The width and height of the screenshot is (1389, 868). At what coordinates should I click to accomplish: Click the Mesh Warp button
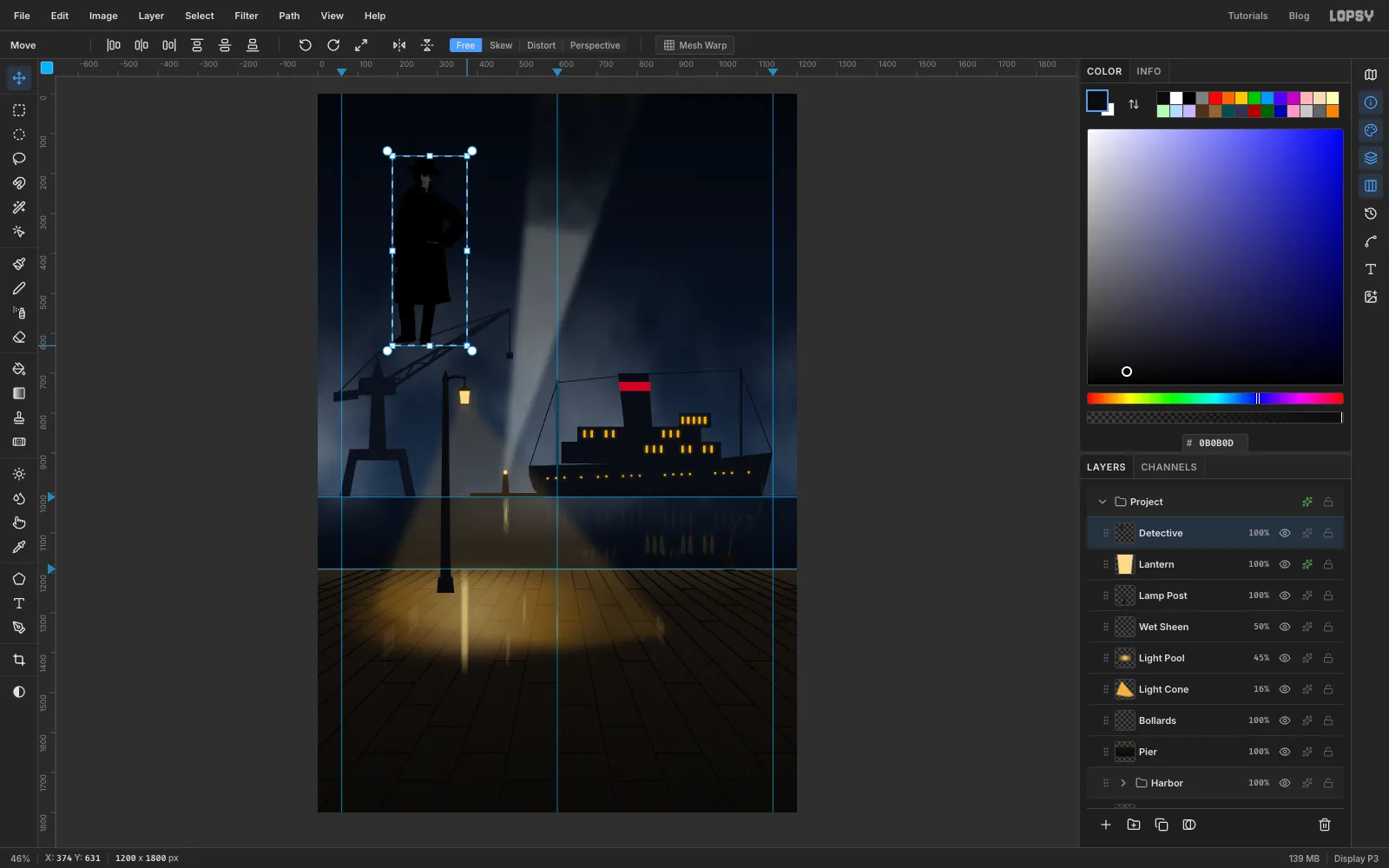pos(695,45)
